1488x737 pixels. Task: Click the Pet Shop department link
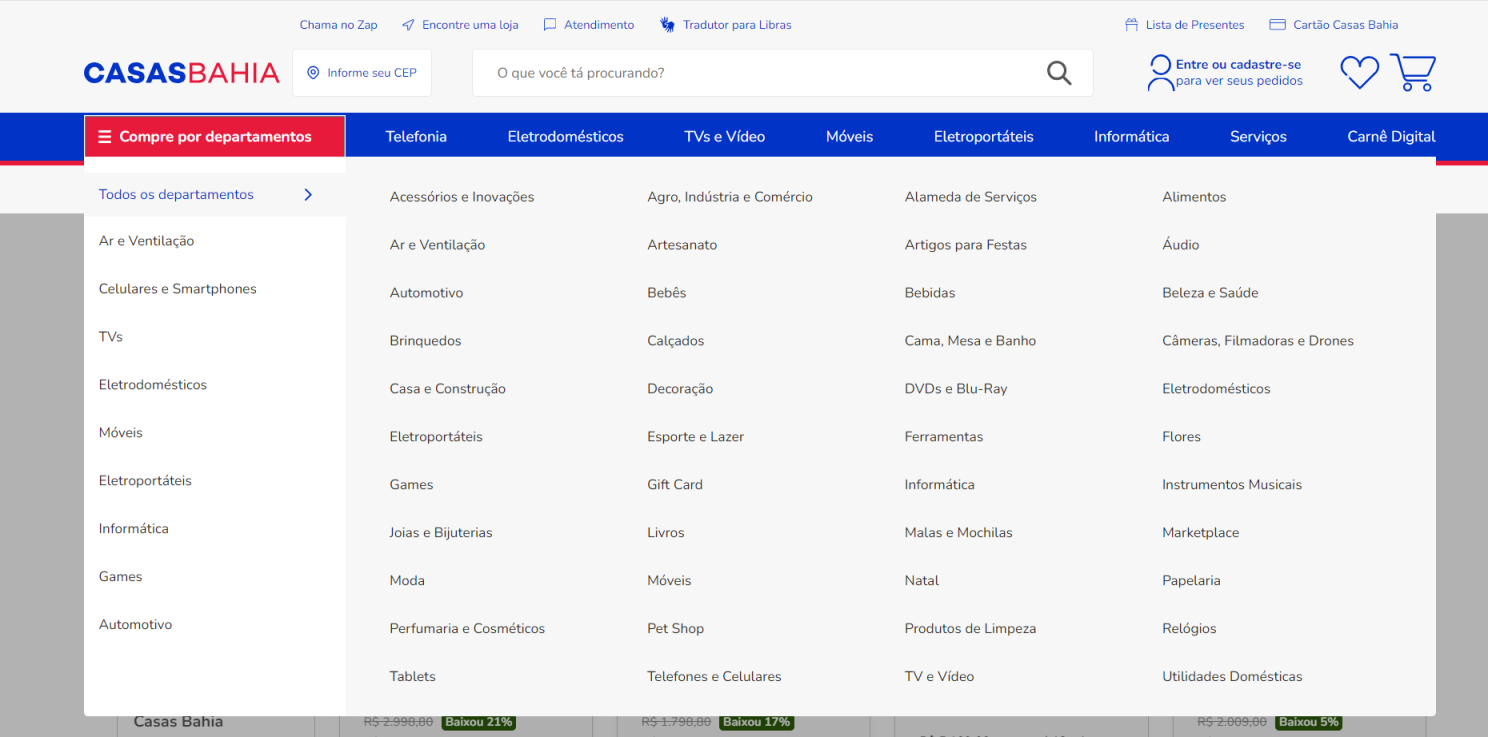[x=675, y=629]
